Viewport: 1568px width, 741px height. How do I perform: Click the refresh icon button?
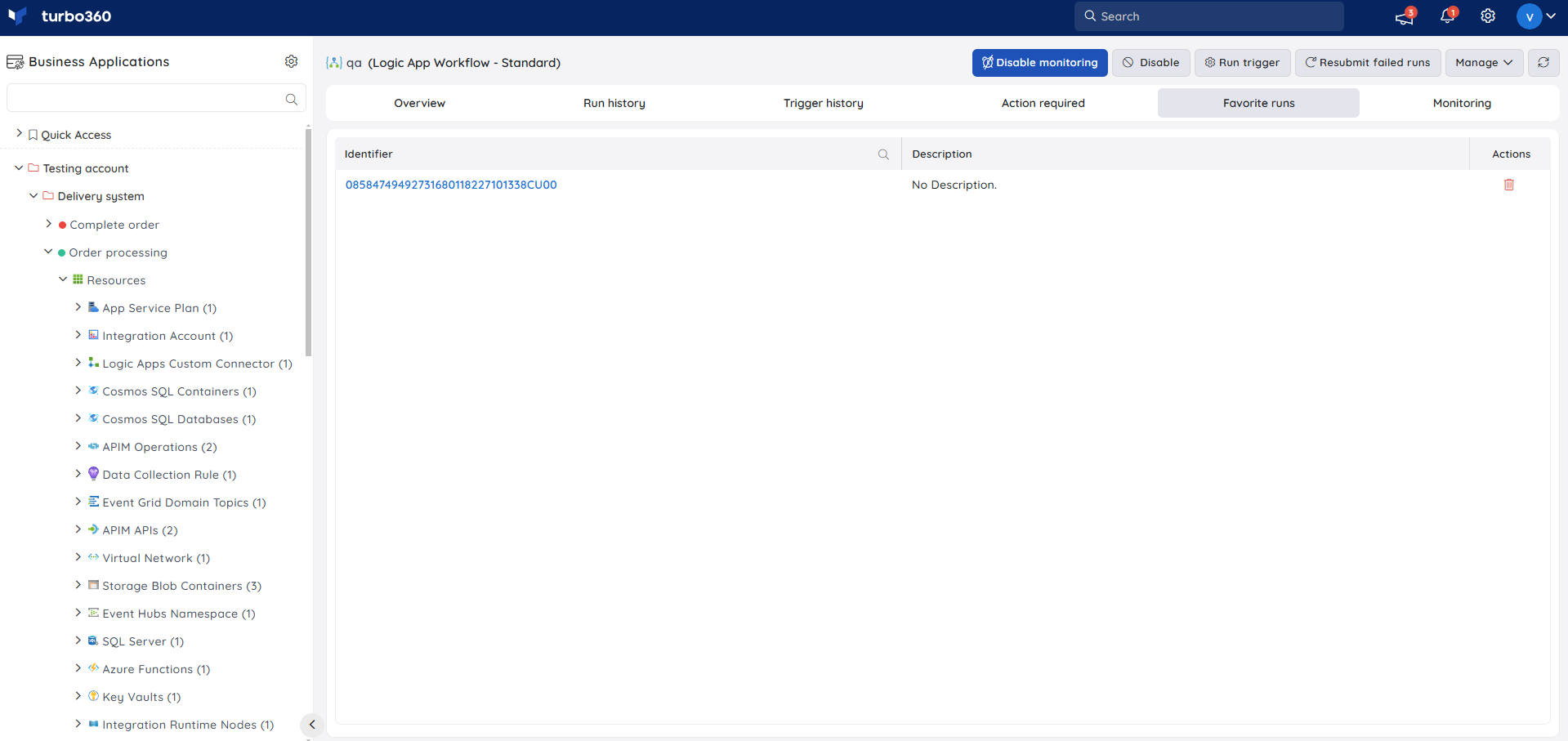pyautogui.click(x=1543, y=62)
